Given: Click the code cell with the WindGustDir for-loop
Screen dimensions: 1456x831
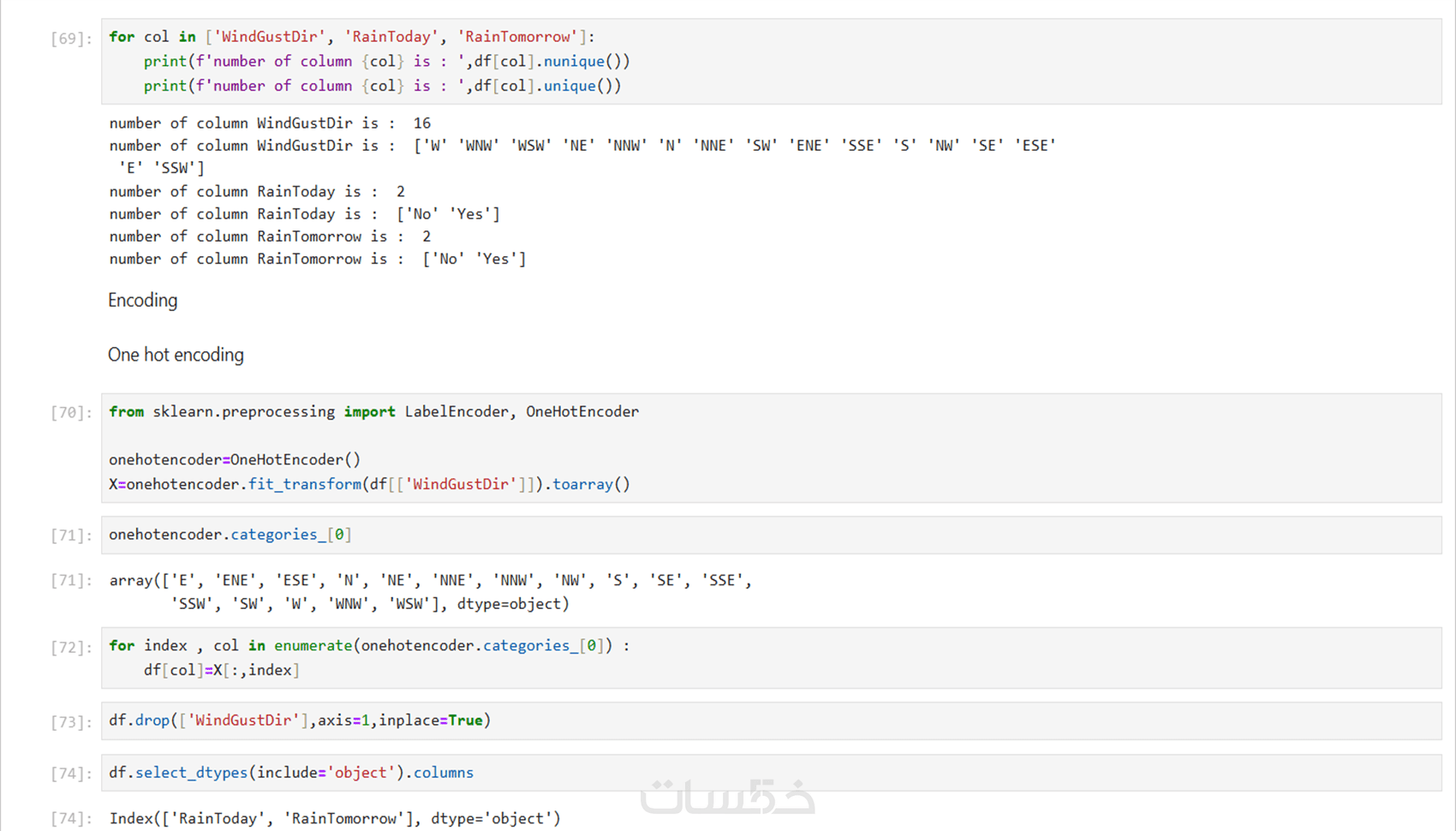Looking at the screenshot, I should click(x=771, y=62).
